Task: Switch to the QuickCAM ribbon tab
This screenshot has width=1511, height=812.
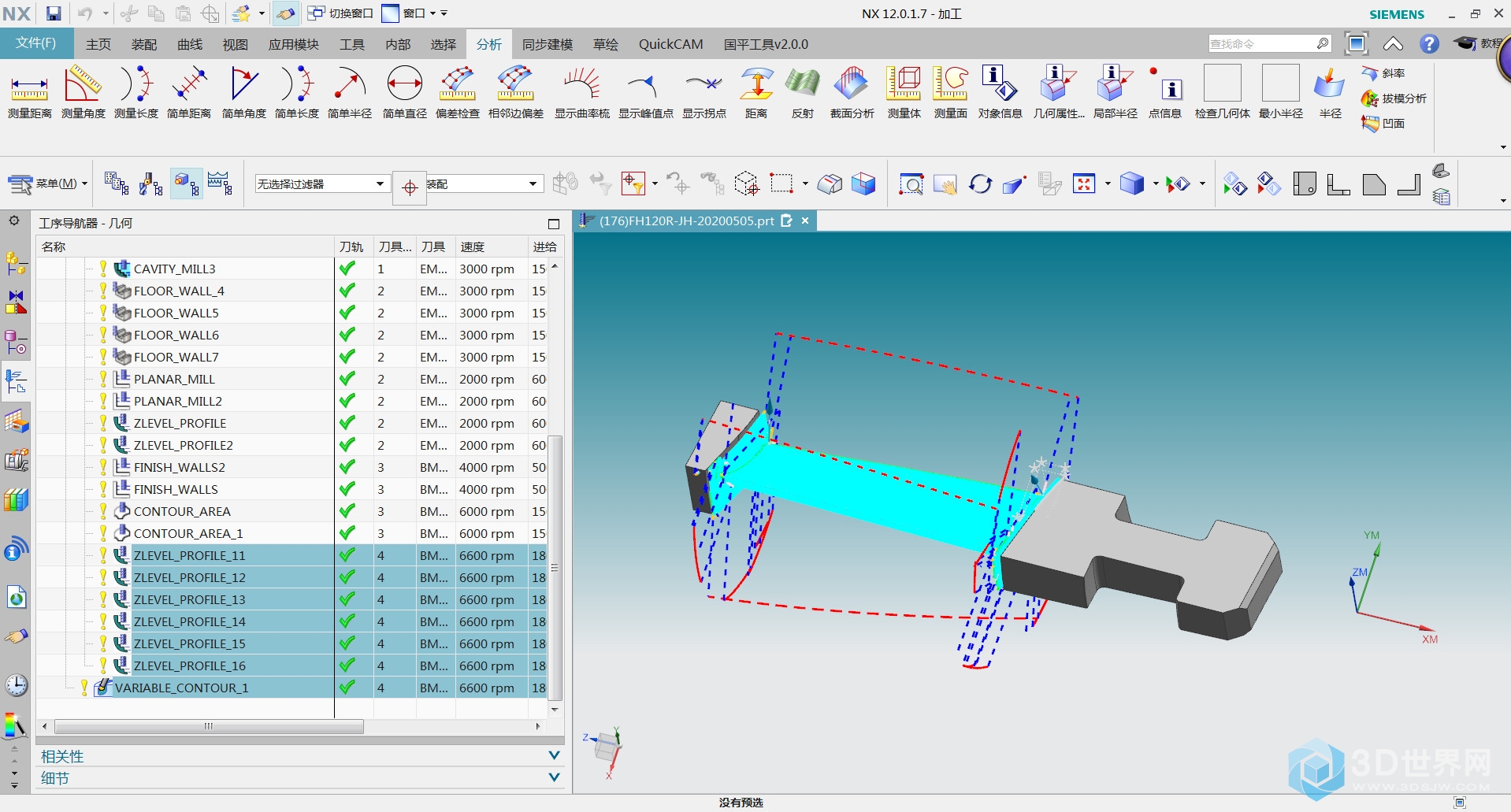Action: pyautogui.click(x=670, y=44)
